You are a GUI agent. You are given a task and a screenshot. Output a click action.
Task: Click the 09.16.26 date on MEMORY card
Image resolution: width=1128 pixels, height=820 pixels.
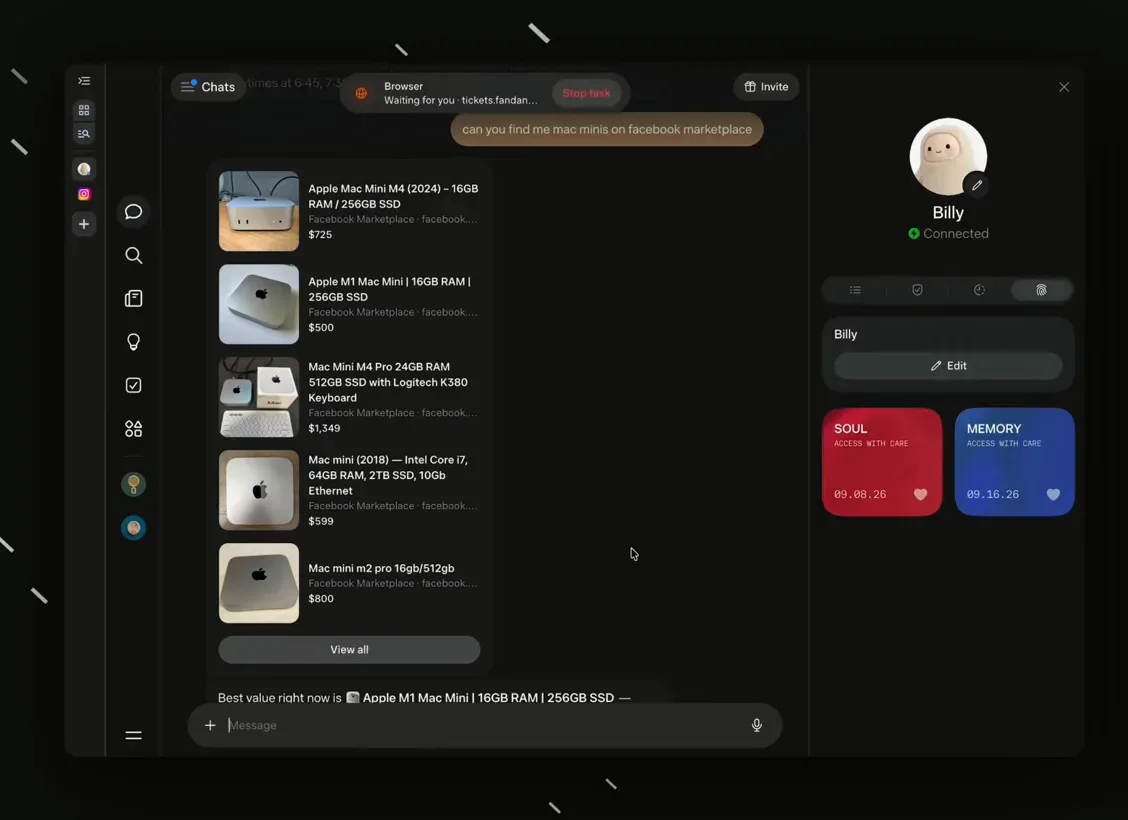pos(993,494)
